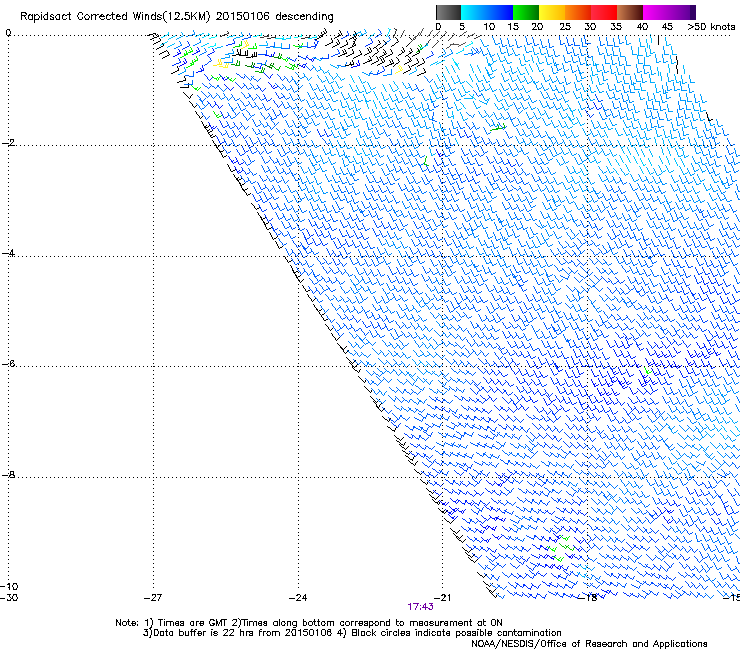Select the "-4" latitude axis label

coord(8,253)
